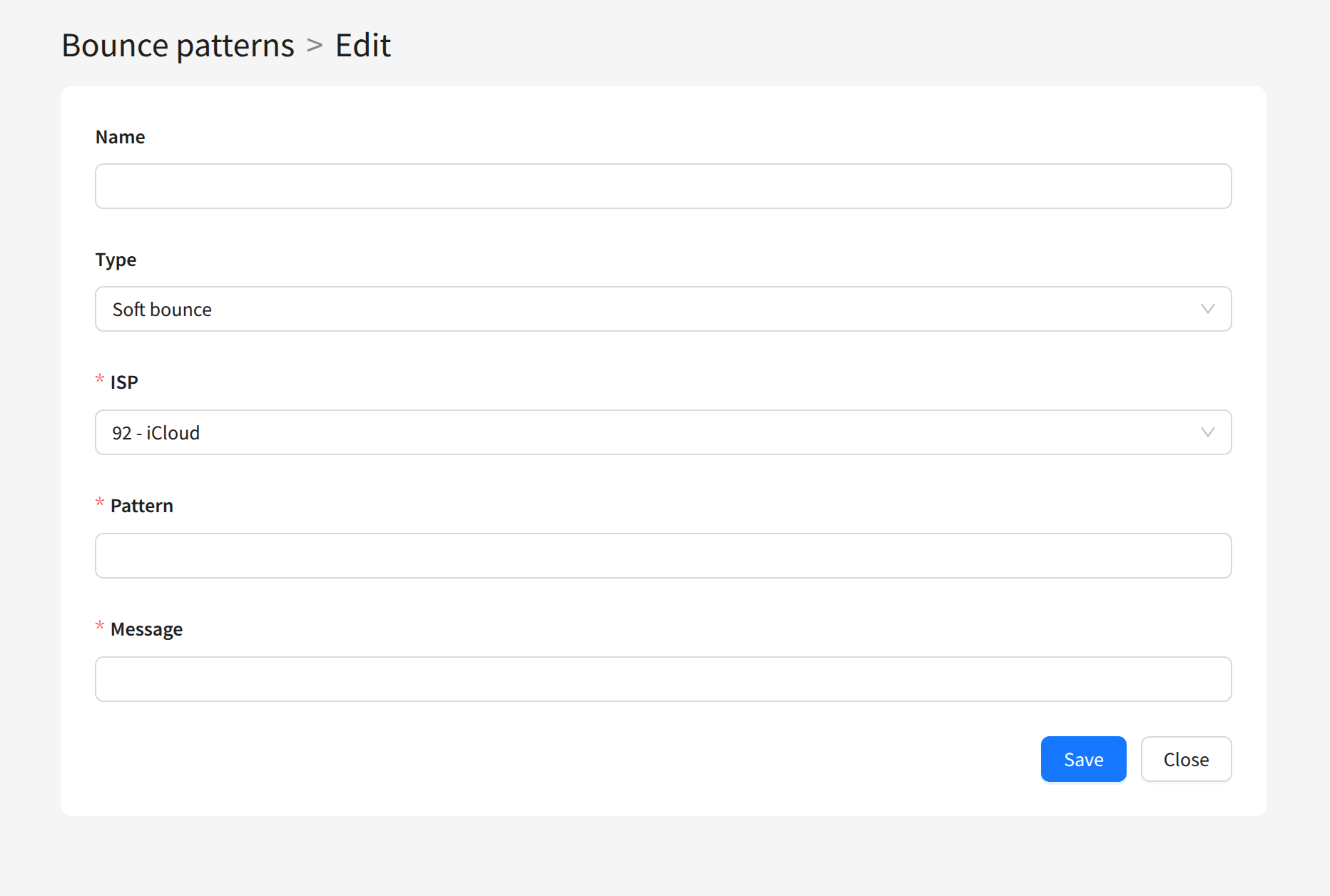The height and width of the screenshot is (896, 1330).
Task: Click the breadcrumb separator arrow
Action: (x=315, y=46)
